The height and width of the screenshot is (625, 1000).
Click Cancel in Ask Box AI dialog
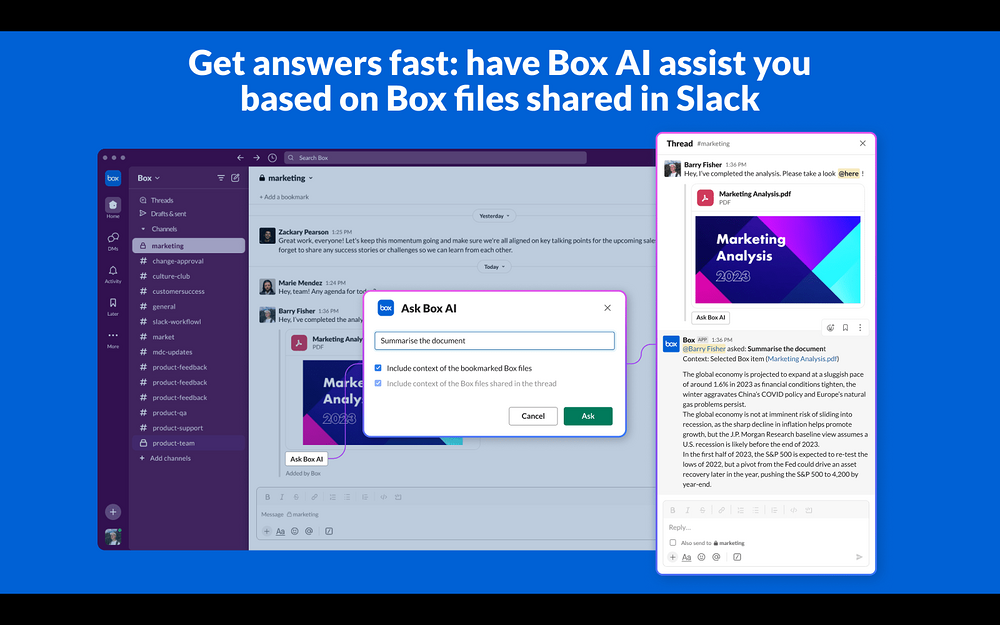533,416
